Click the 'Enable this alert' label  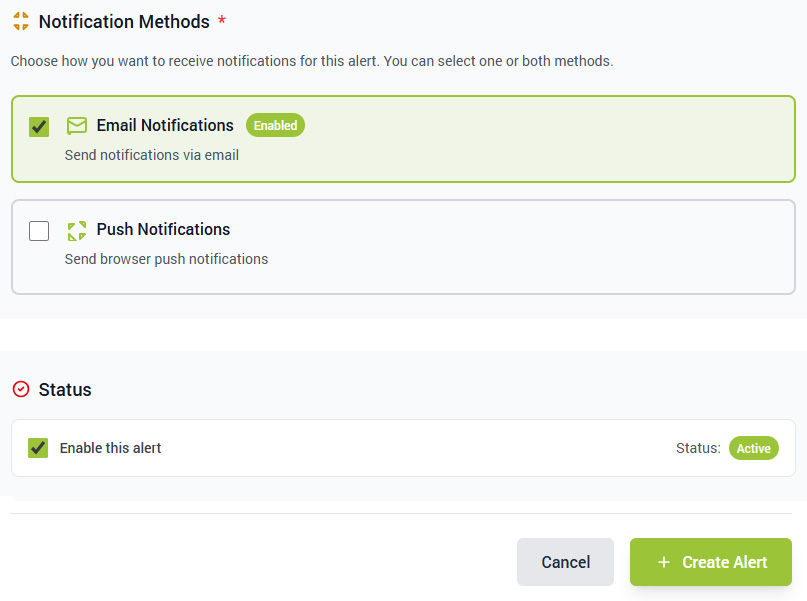click(x=110, y=448)
